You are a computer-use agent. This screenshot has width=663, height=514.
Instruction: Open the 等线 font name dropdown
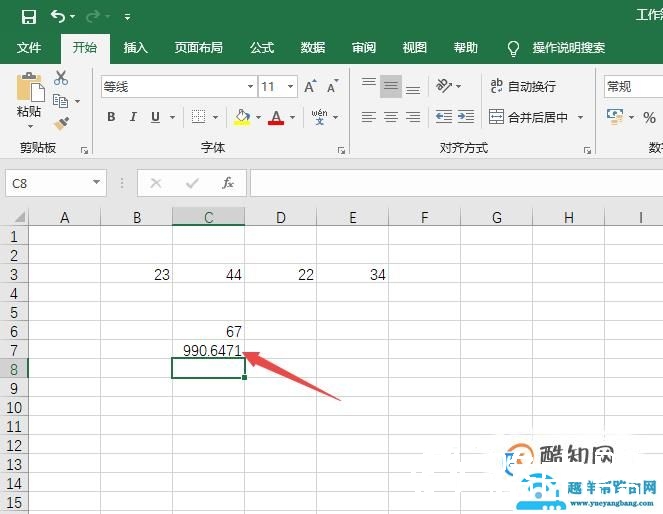[x=250, y=87]
